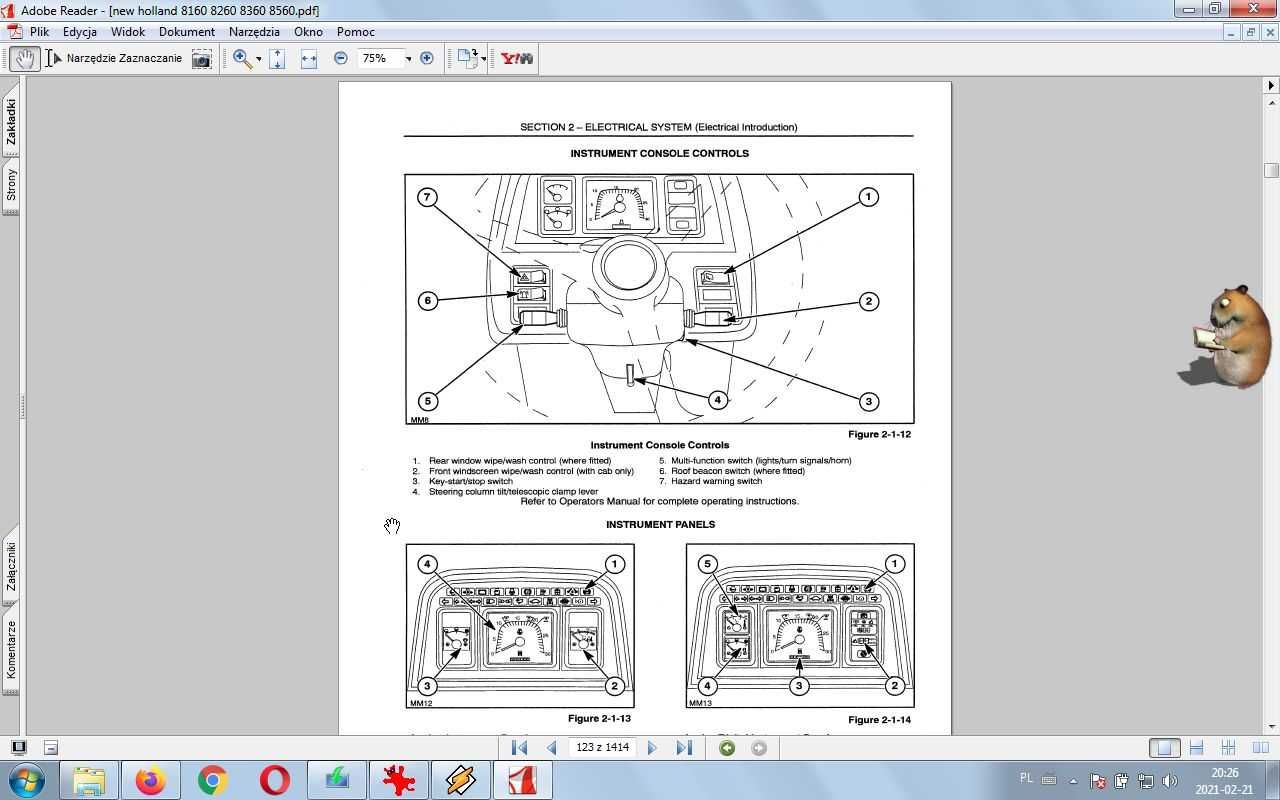Select the Hand tool
Viewport: 1280px width, 800px height.
pyautogui.click(x=25, y=58)
